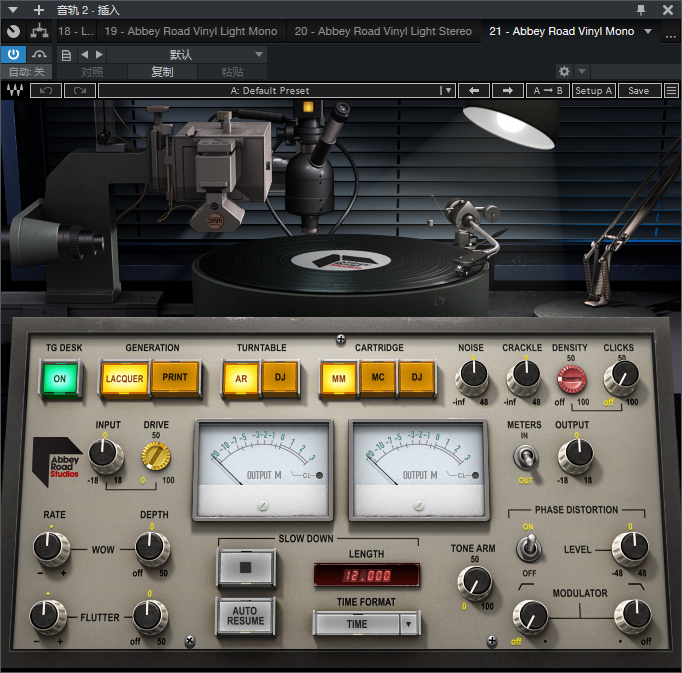Select LACQUER generation
Viewport: 682px width, 673px height.
pyautogui.click(x=124, y=378)
